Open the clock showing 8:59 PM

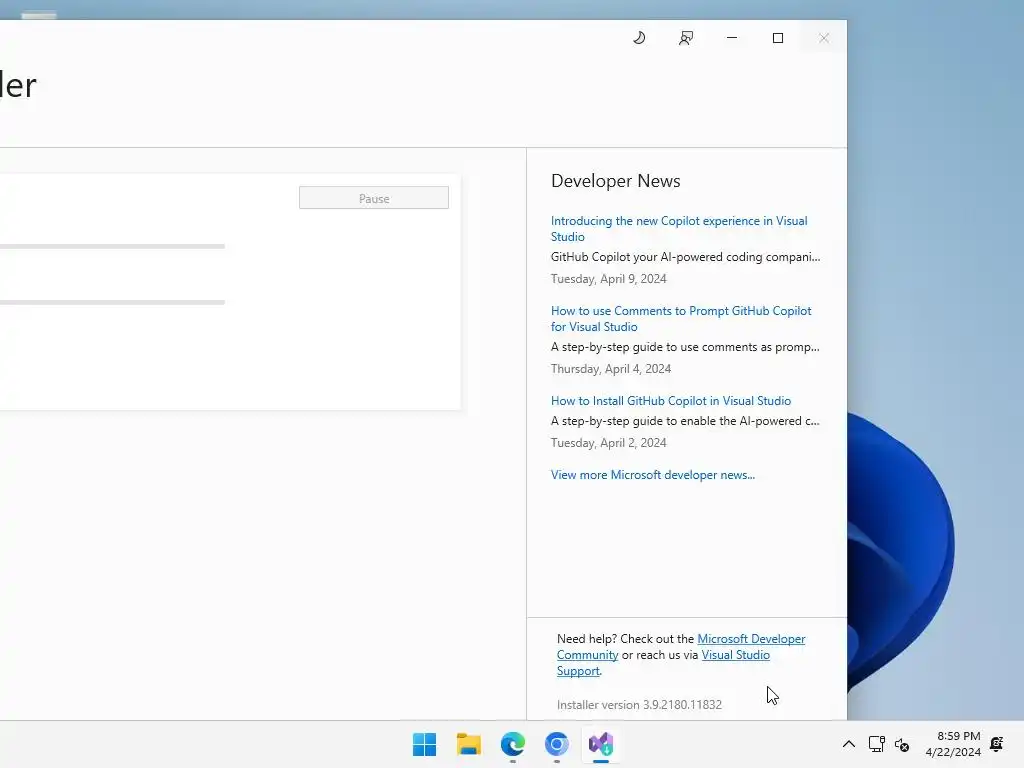coord(953,744)
